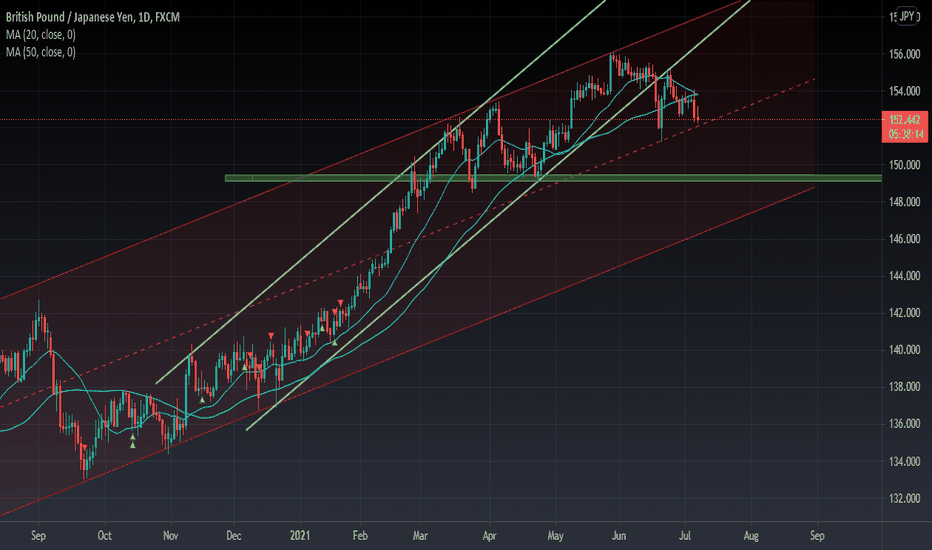Click the 2021 label on time axis

(x=300, y=536)
